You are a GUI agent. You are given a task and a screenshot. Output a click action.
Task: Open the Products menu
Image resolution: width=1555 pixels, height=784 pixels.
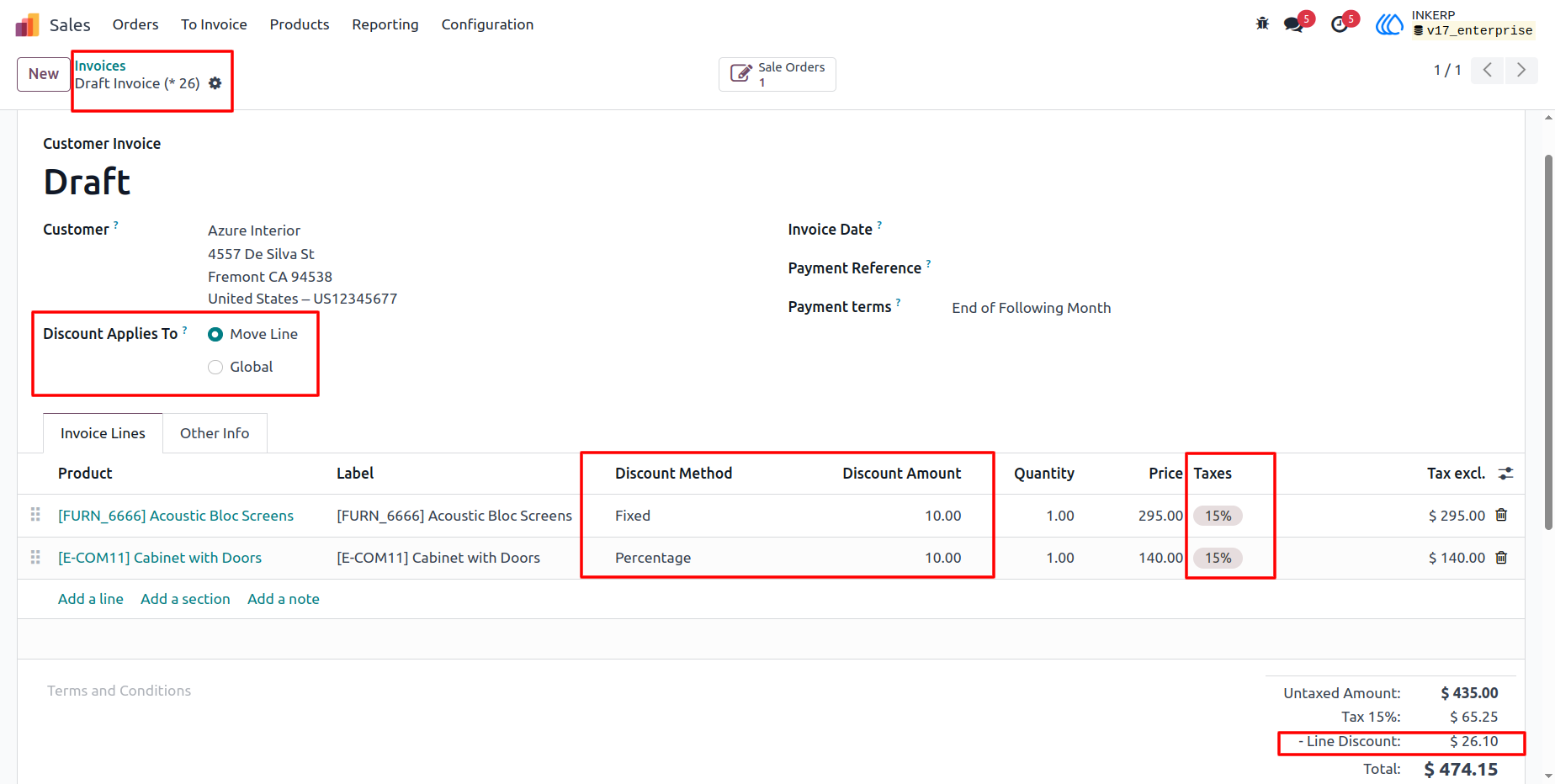click(300, 24)
